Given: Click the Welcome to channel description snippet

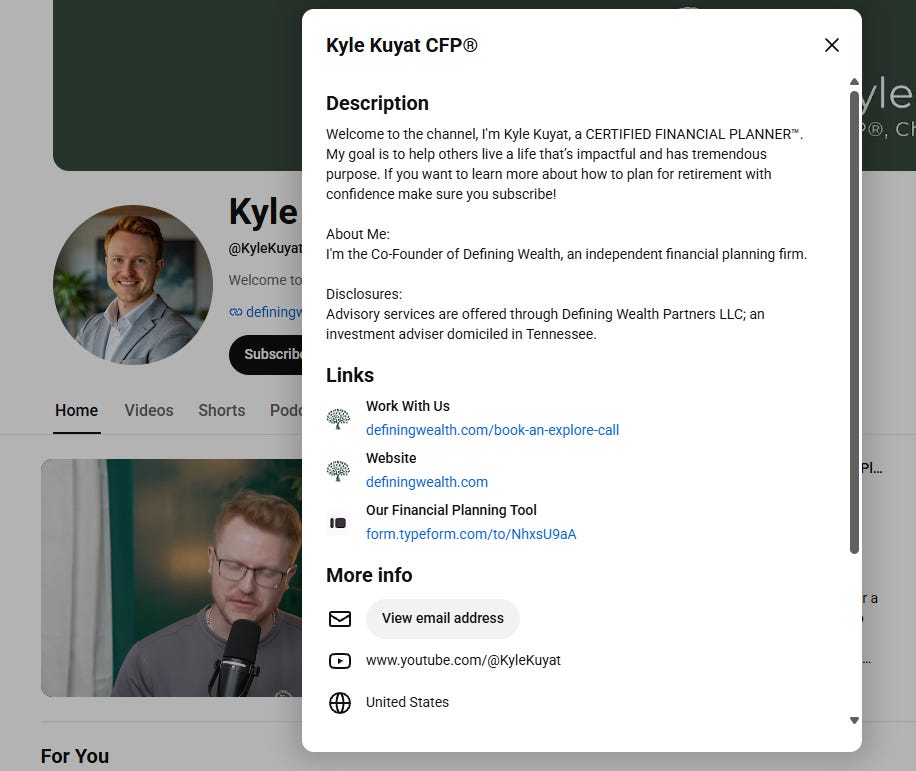Looking at the screenshot, I should point(265,280).
